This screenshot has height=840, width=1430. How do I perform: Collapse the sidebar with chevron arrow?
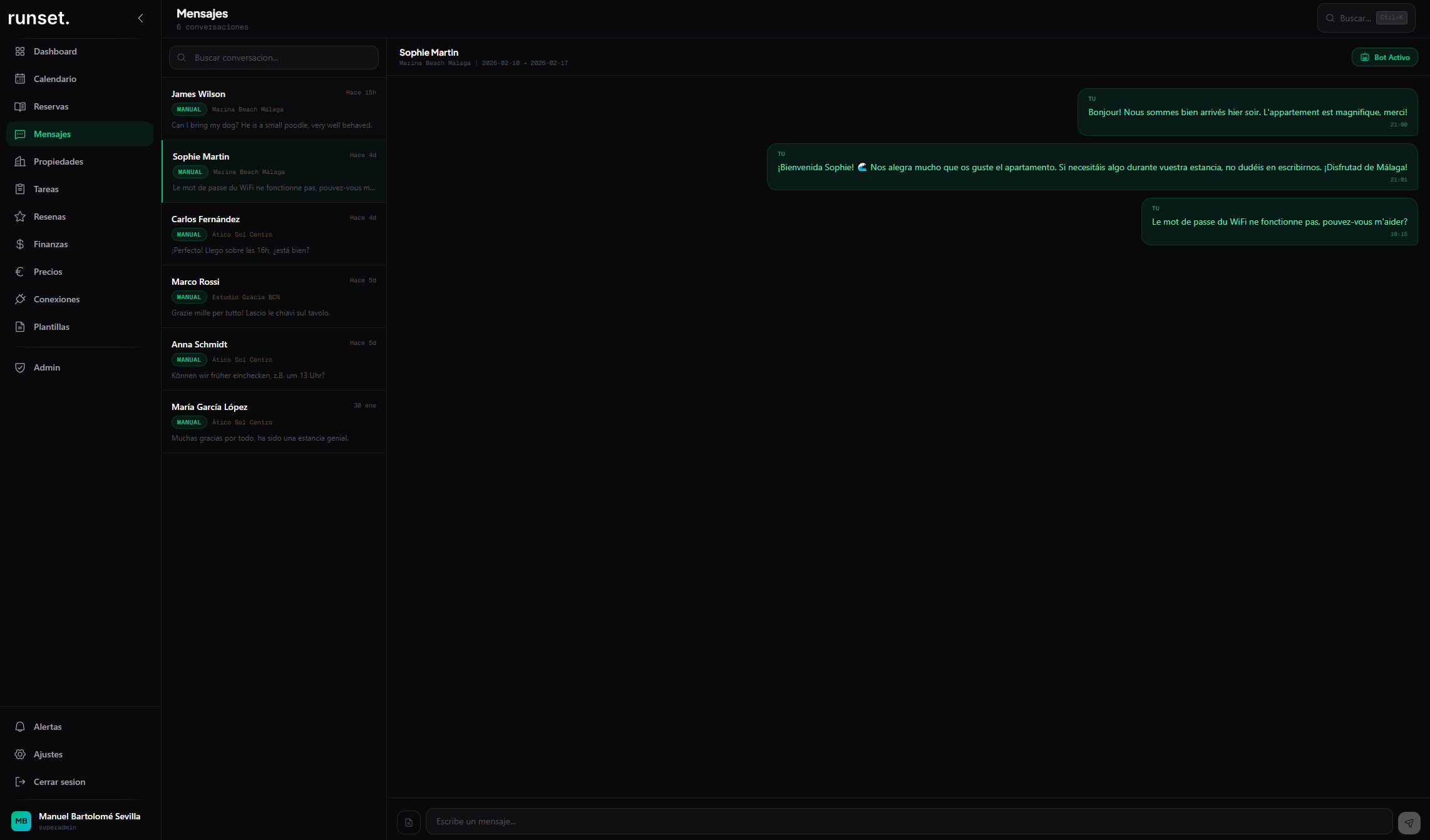140,18
